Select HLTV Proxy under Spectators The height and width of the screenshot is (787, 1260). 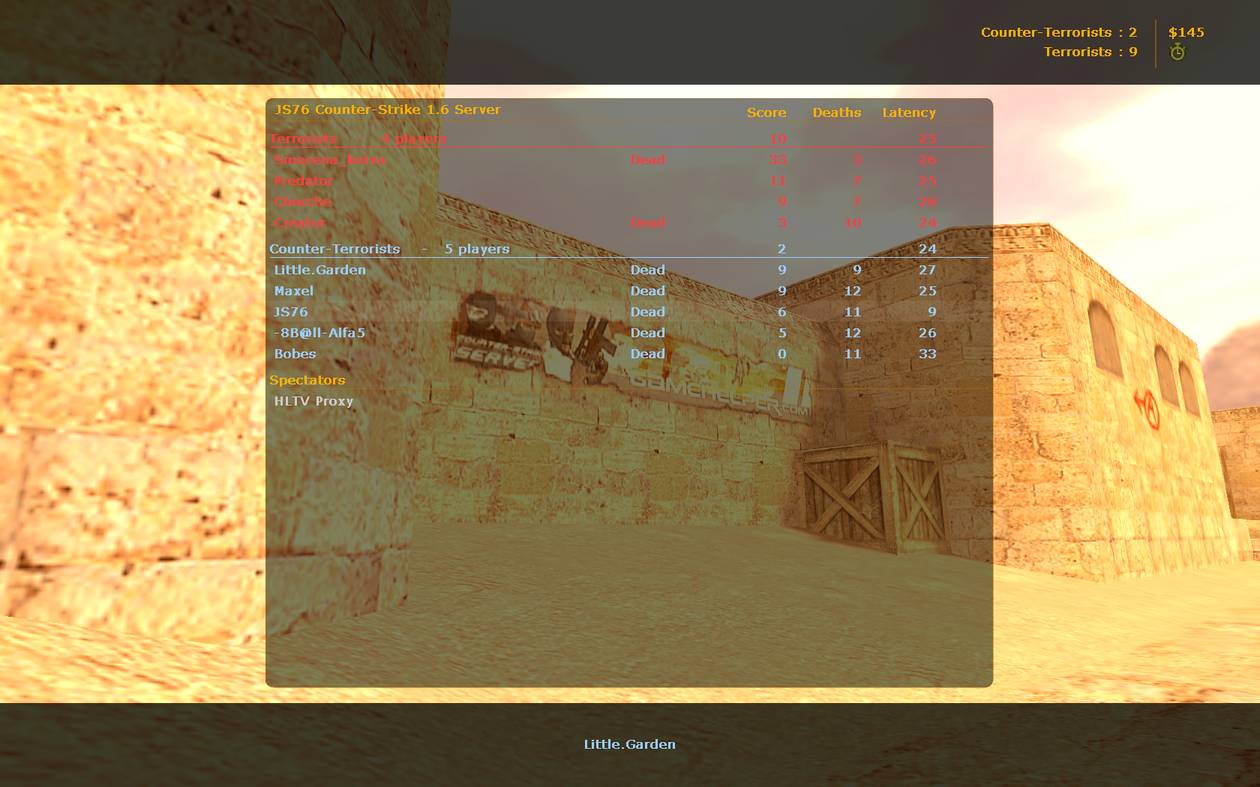pyautogui.click(x=314, y=401)
